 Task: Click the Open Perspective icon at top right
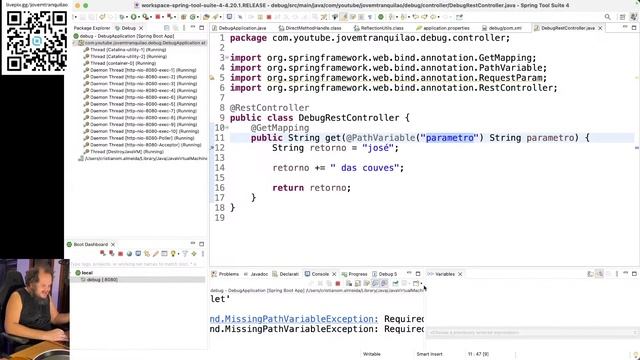tap(622, 17)
